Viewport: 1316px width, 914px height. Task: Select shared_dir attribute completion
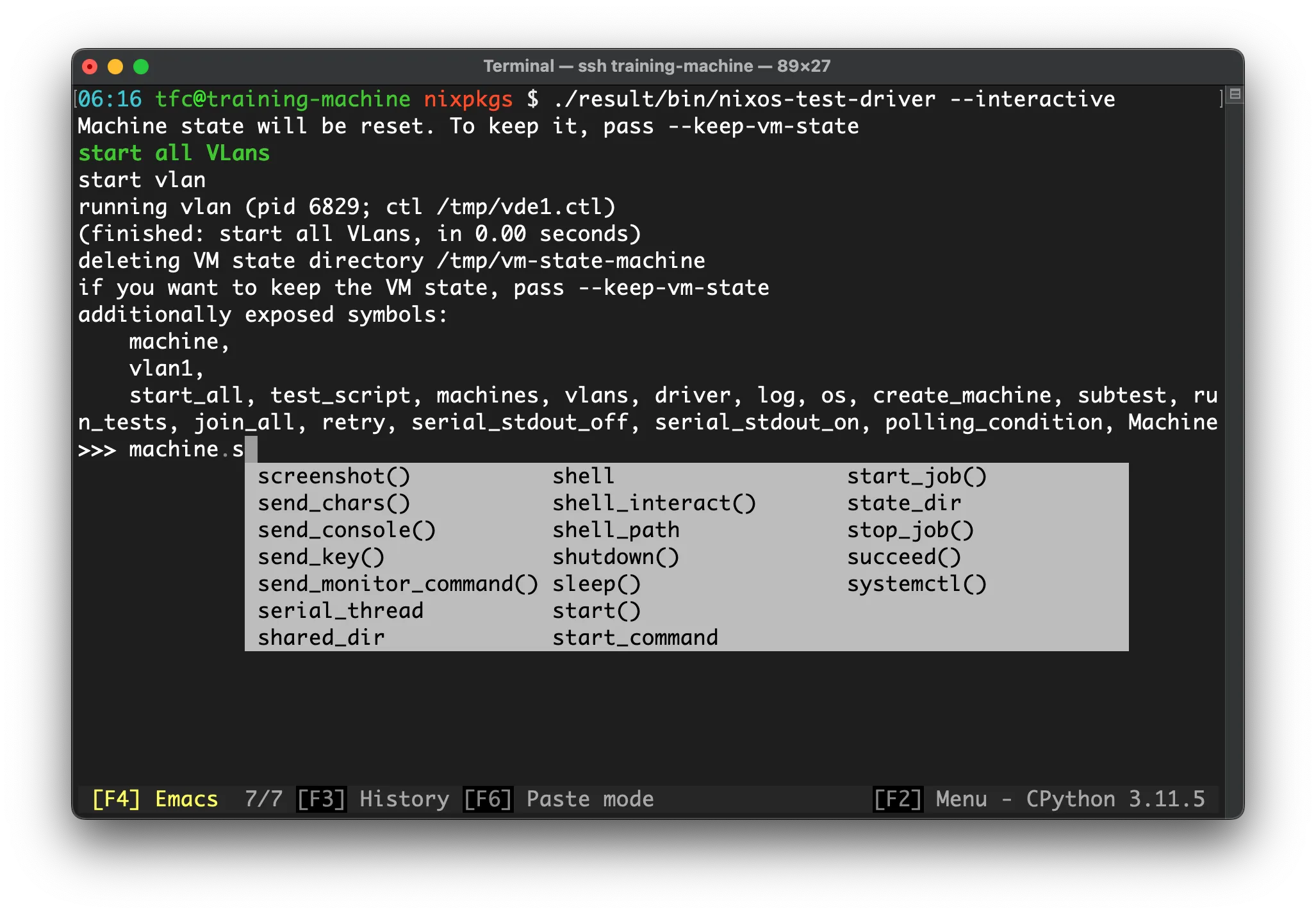pyautogui.click(x=320, y=637)
